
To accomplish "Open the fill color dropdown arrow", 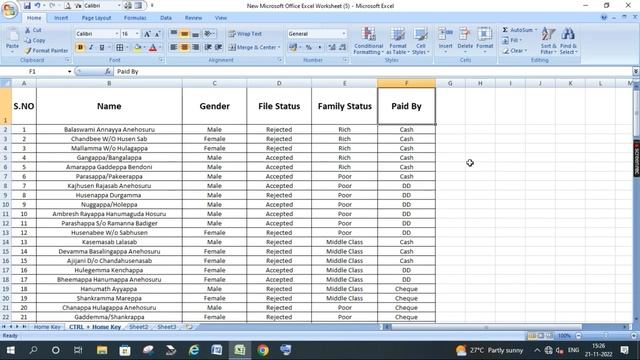I will click(144, 48).
